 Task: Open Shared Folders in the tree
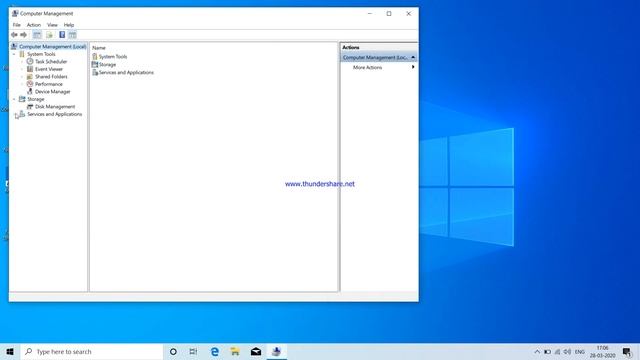(x=51, y=77)
